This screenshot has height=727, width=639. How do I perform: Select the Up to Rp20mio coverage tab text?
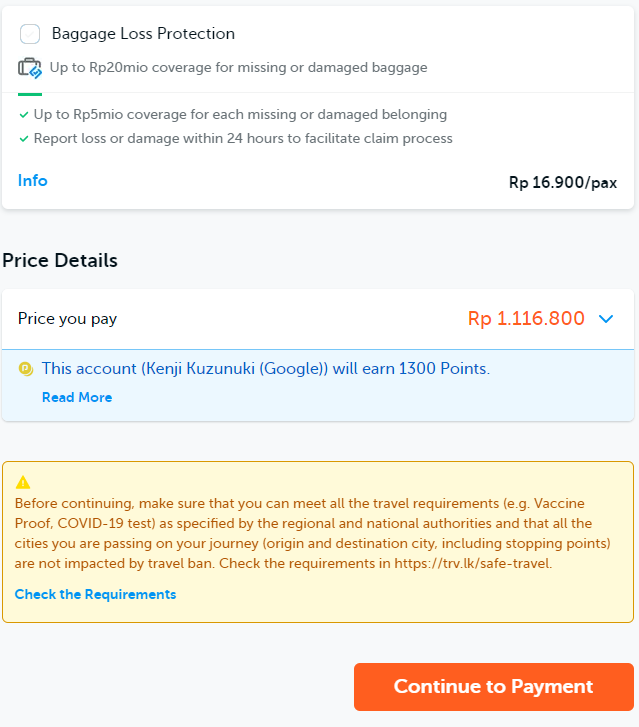pos(238,68)
